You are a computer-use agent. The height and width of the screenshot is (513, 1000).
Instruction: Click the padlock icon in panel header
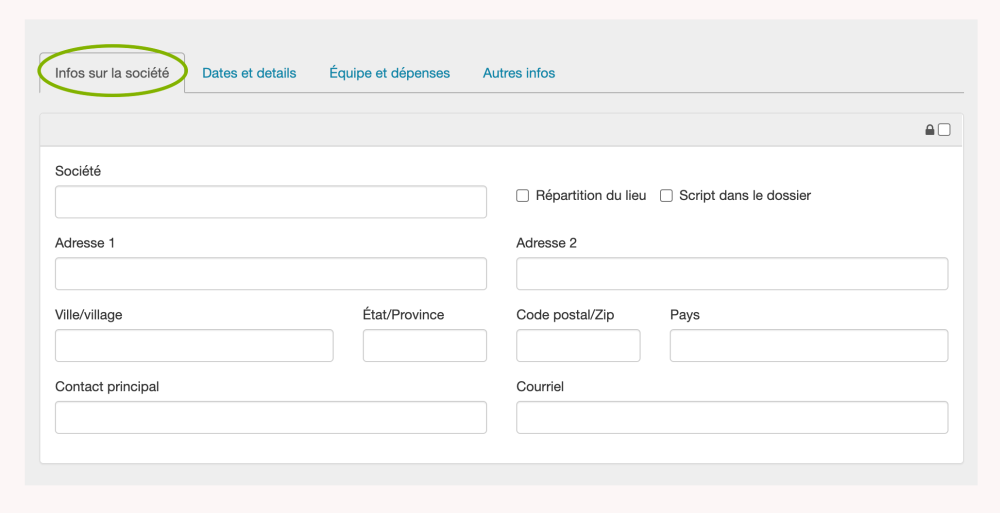[930, 130]
